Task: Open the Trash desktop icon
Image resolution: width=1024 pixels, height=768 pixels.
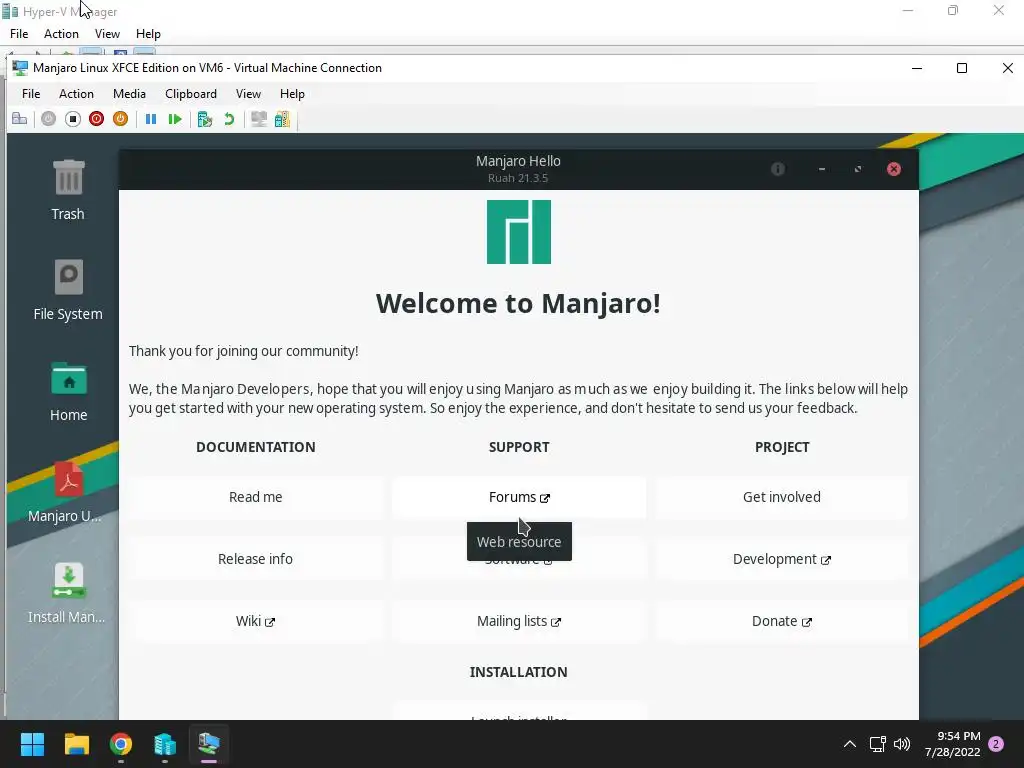Action: 68,189
